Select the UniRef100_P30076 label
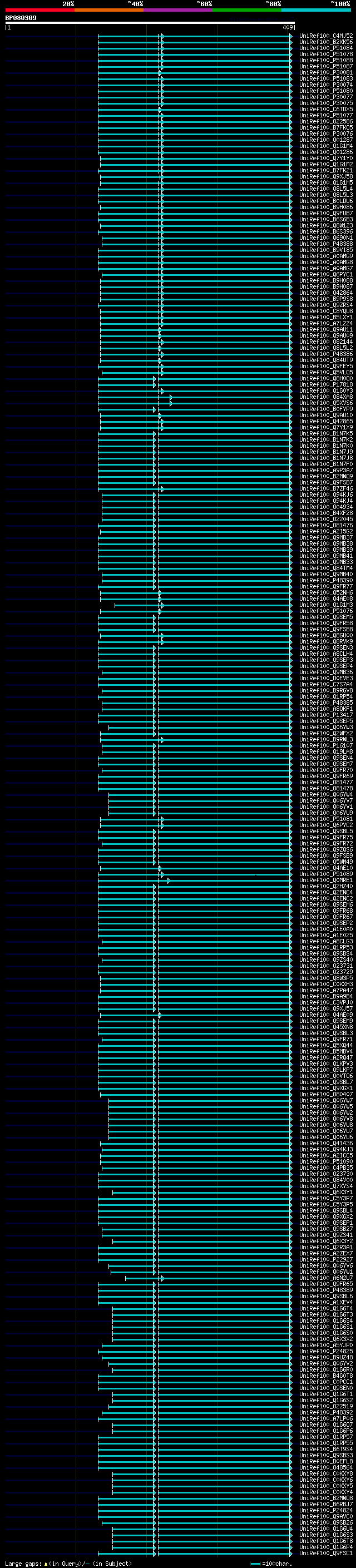The width and height of the screenshot is (356, 1568). 326,133
